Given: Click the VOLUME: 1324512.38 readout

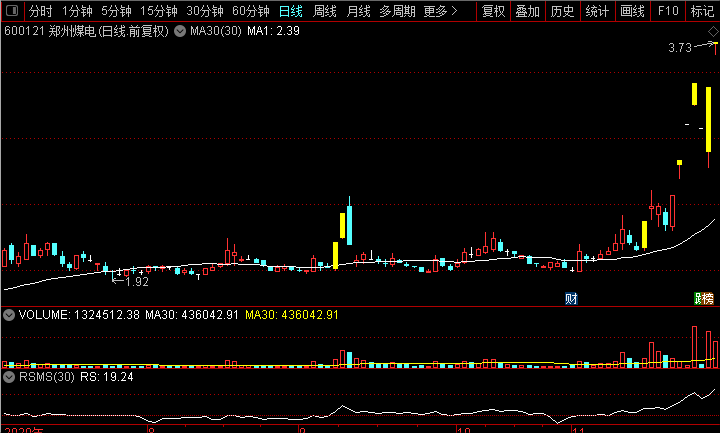Looking at the screenshot, I should (79, 315).
